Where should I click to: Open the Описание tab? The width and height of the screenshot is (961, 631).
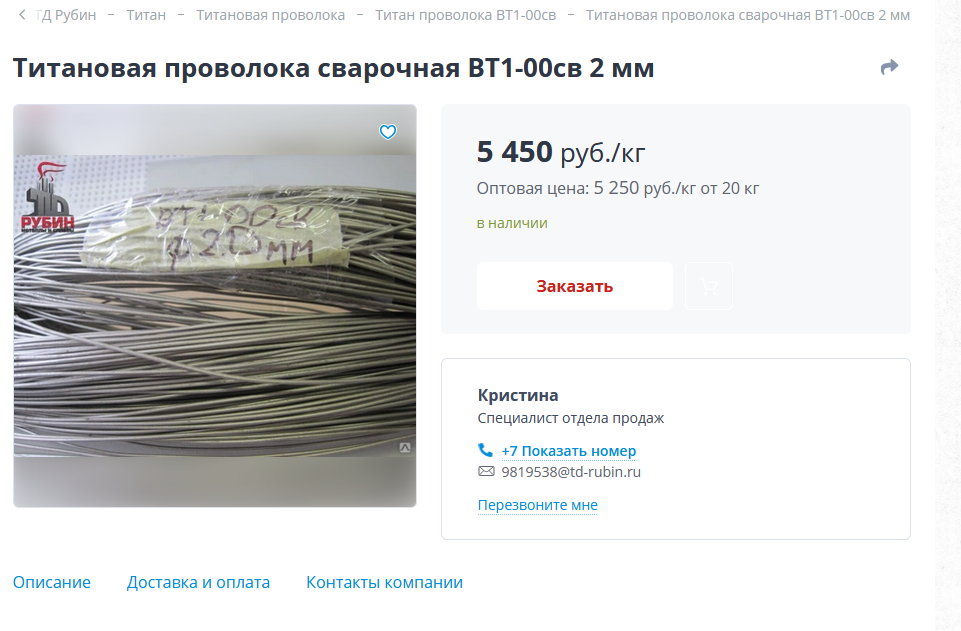click(51, 582)
